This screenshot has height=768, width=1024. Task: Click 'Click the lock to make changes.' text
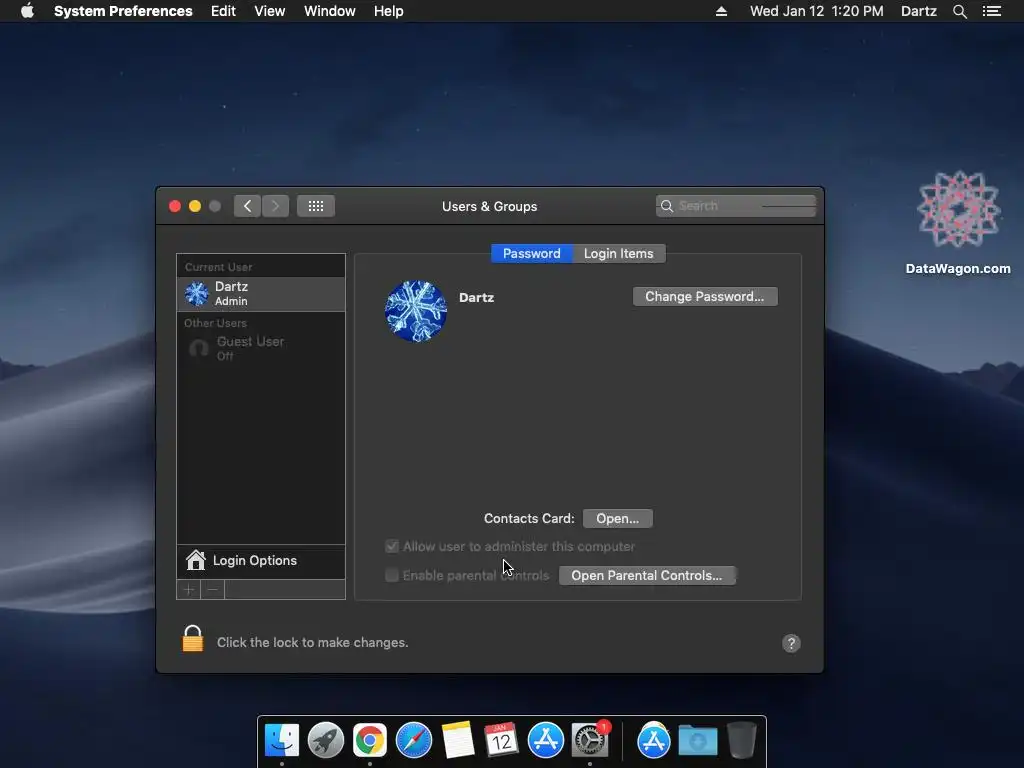point(312,643)
